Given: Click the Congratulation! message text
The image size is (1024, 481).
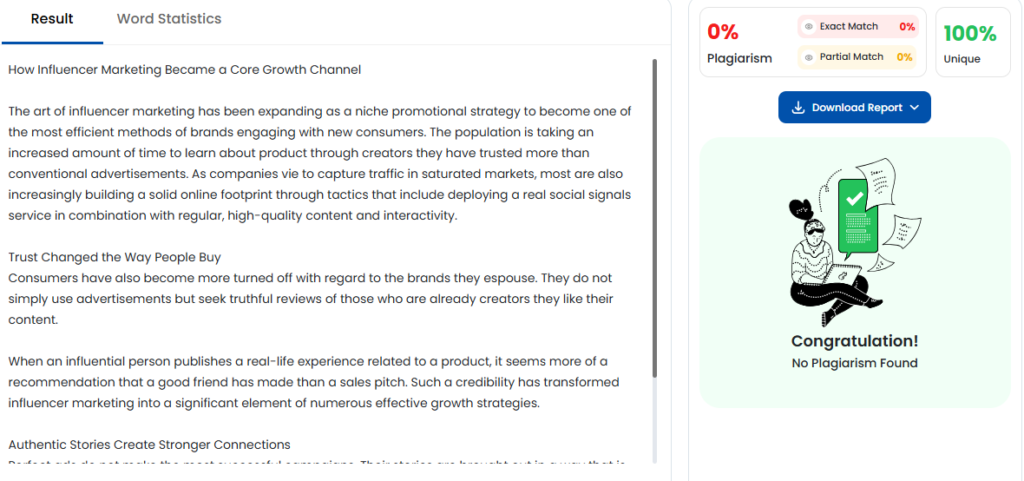Looking at the screenshot, I should 854,341.
